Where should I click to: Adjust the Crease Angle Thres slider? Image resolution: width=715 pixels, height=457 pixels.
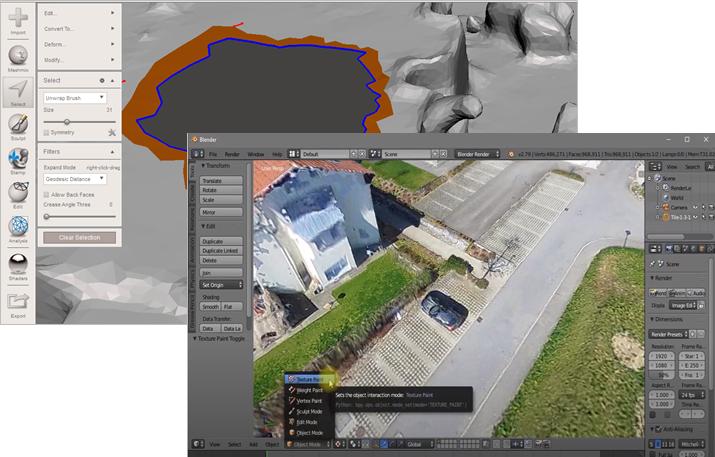click(79, 216)
